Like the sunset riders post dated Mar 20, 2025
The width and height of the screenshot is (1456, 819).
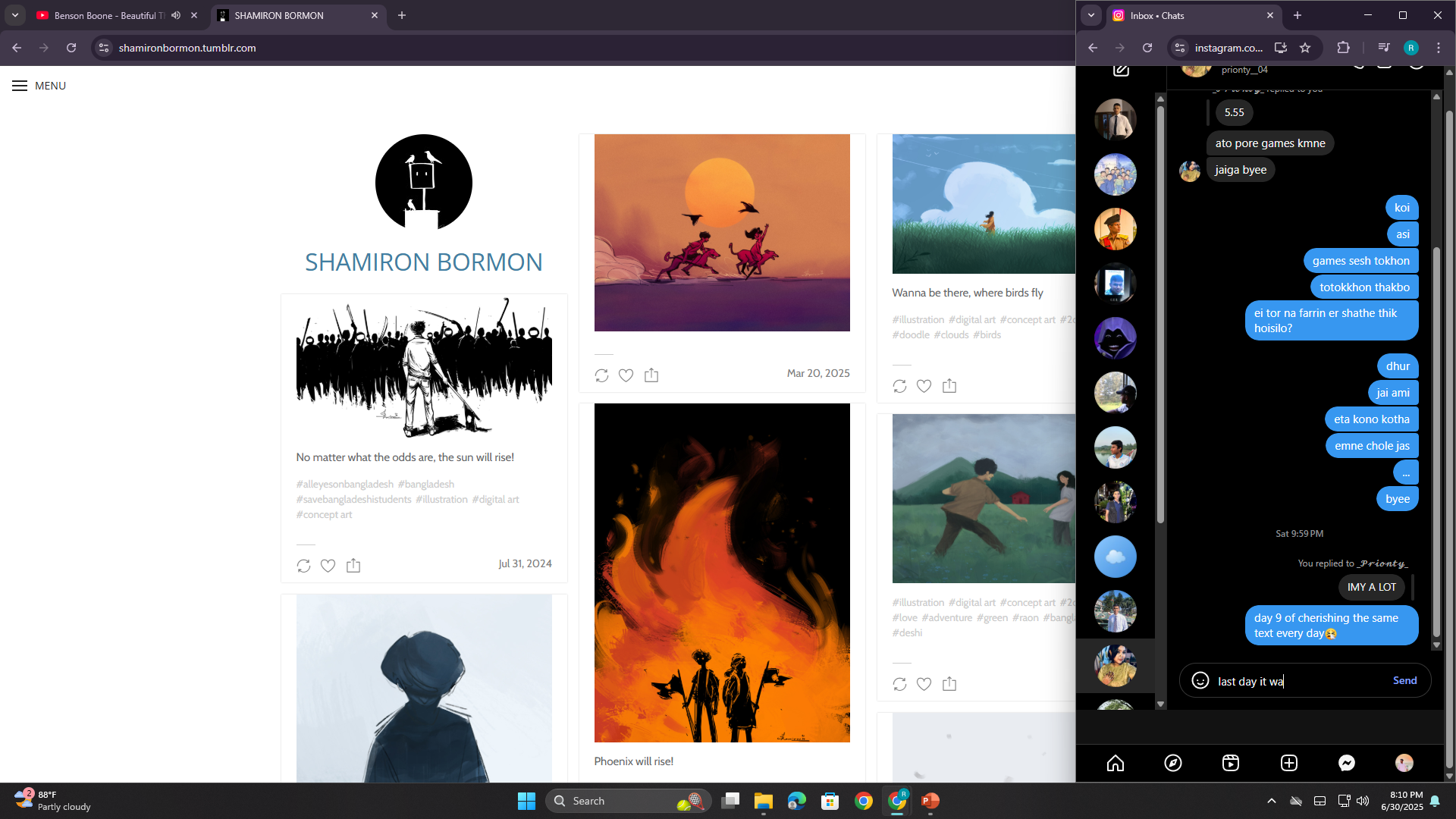click(626, 375)
